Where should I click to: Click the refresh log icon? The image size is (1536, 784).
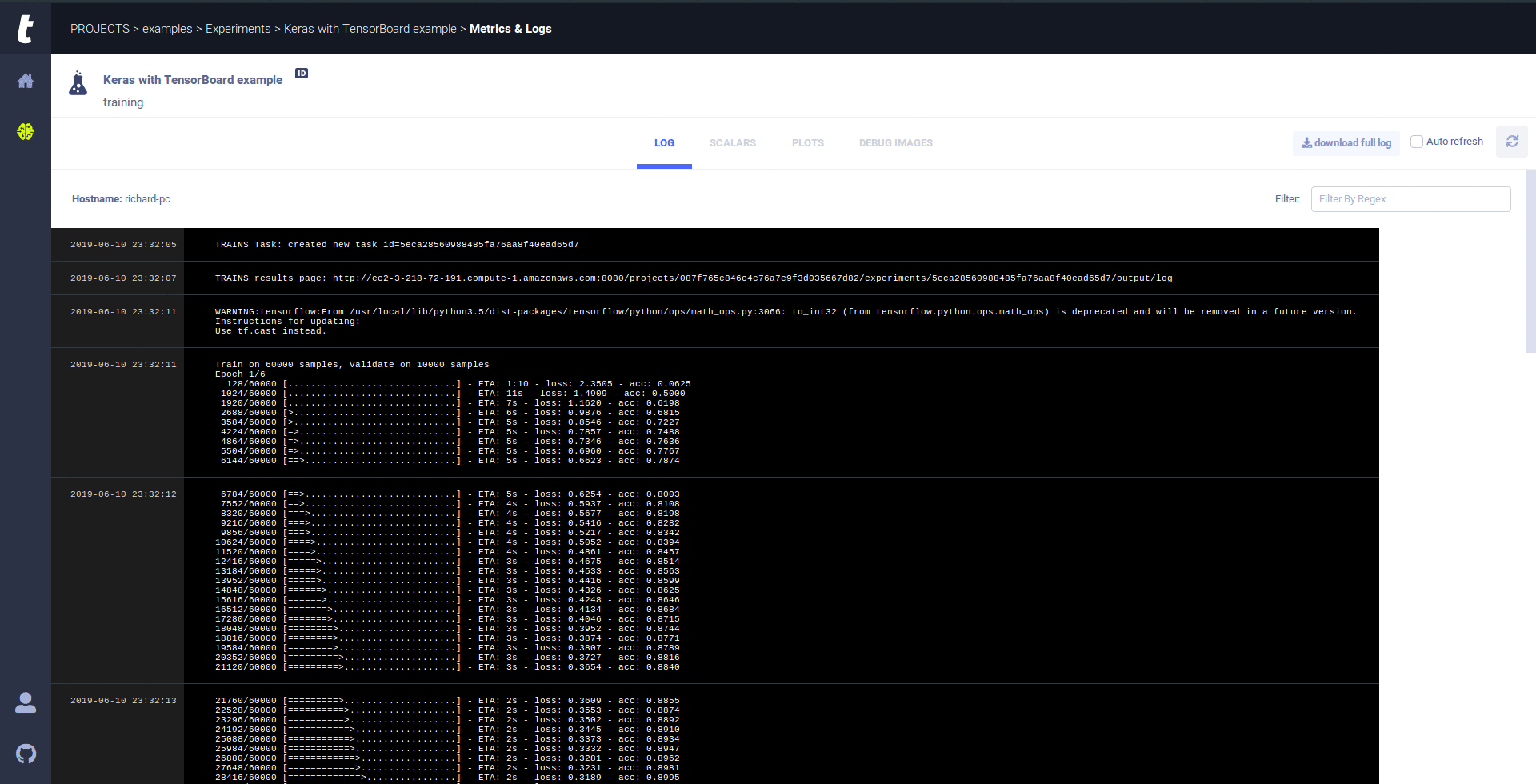pyautogui.click(x=1512, y=142)
